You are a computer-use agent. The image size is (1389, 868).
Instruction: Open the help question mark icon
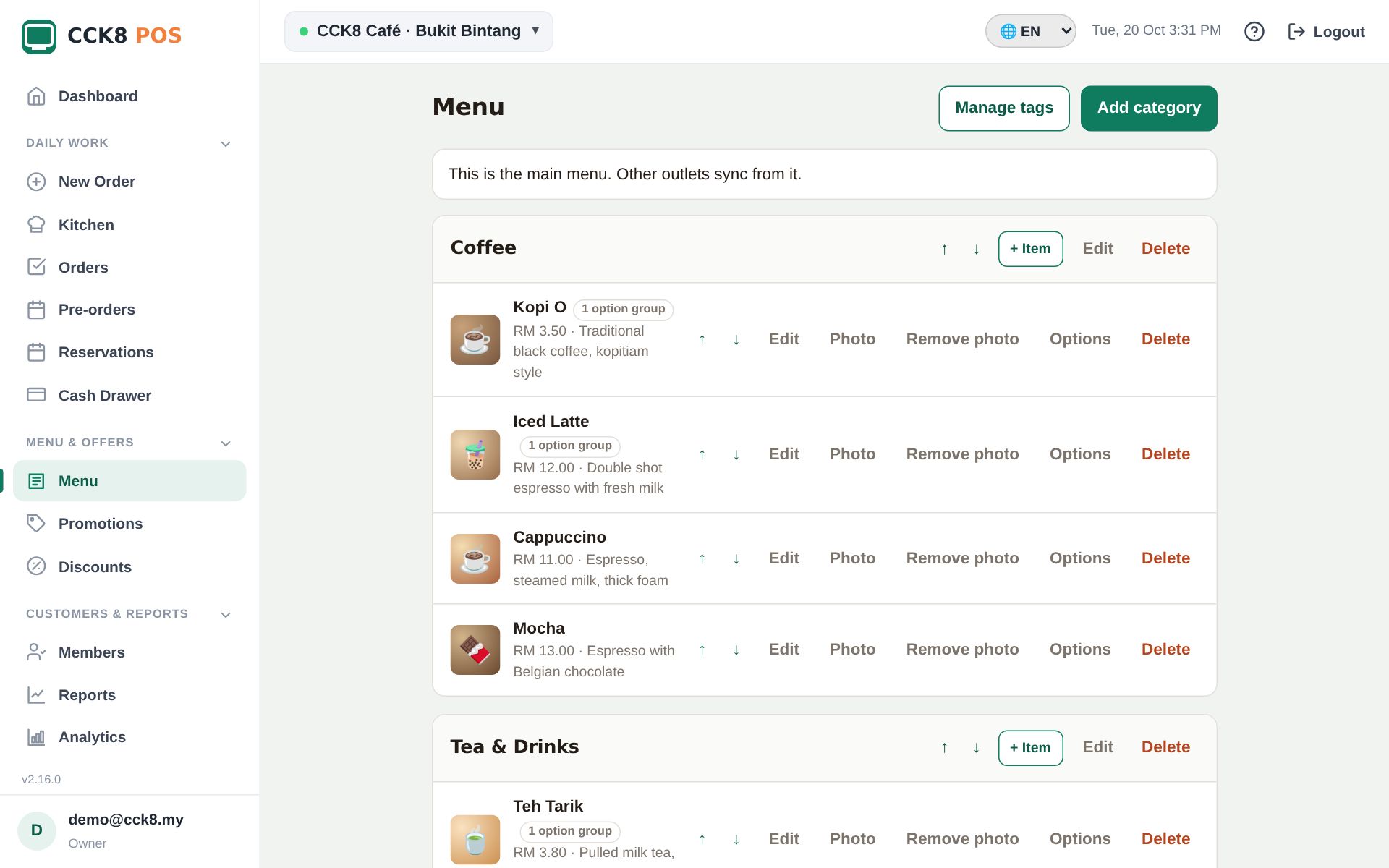pyautogui.click(x=1254, y=31)
